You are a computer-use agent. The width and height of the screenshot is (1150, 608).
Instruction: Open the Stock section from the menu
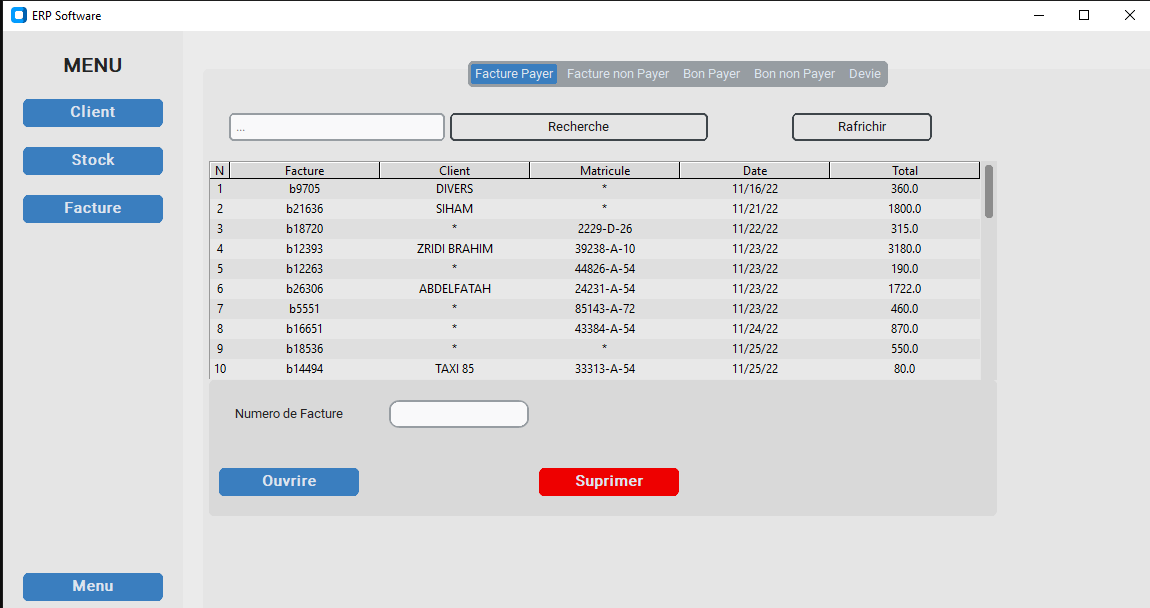coord(92,160)
